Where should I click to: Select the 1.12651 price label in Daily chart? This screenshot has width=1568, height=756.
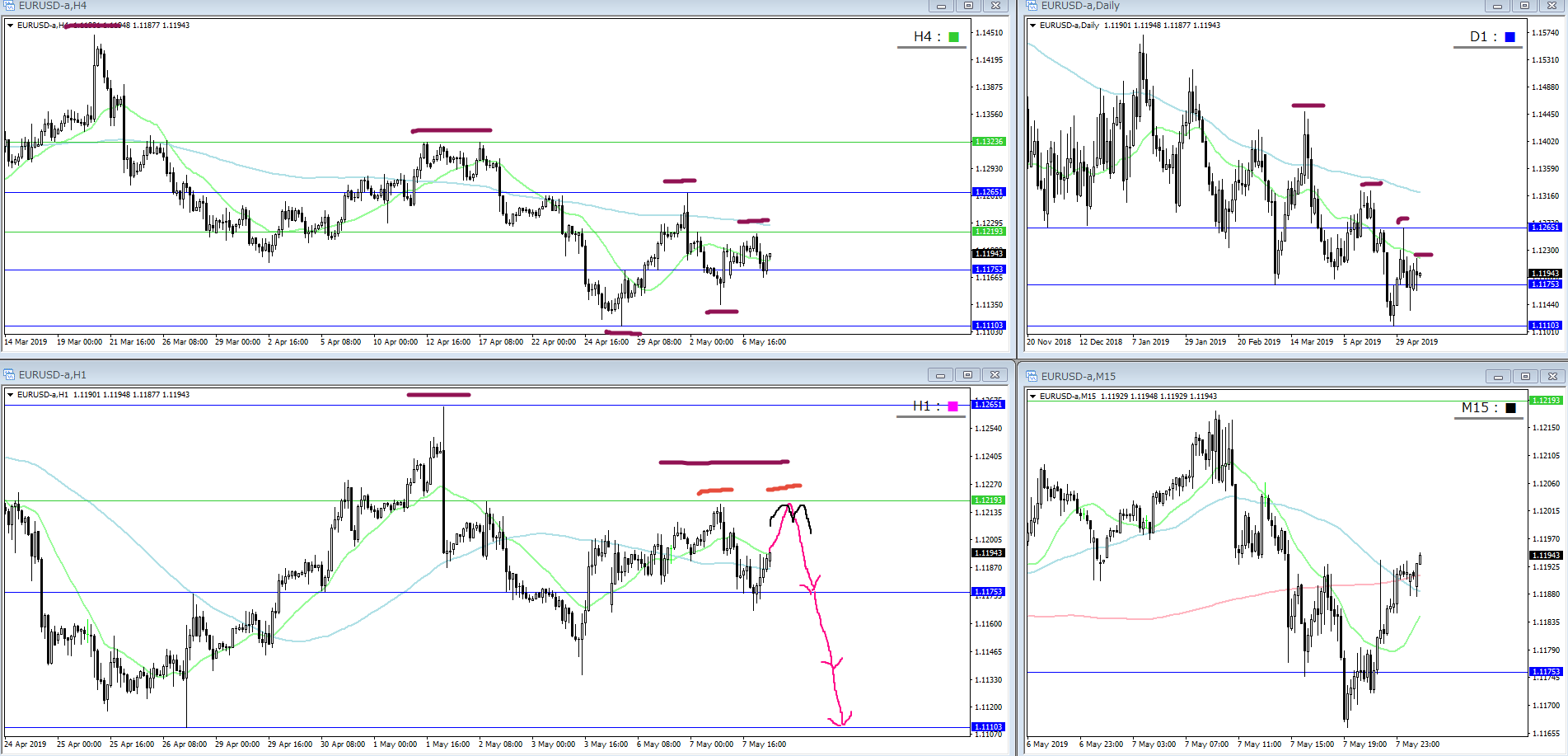1545,228
